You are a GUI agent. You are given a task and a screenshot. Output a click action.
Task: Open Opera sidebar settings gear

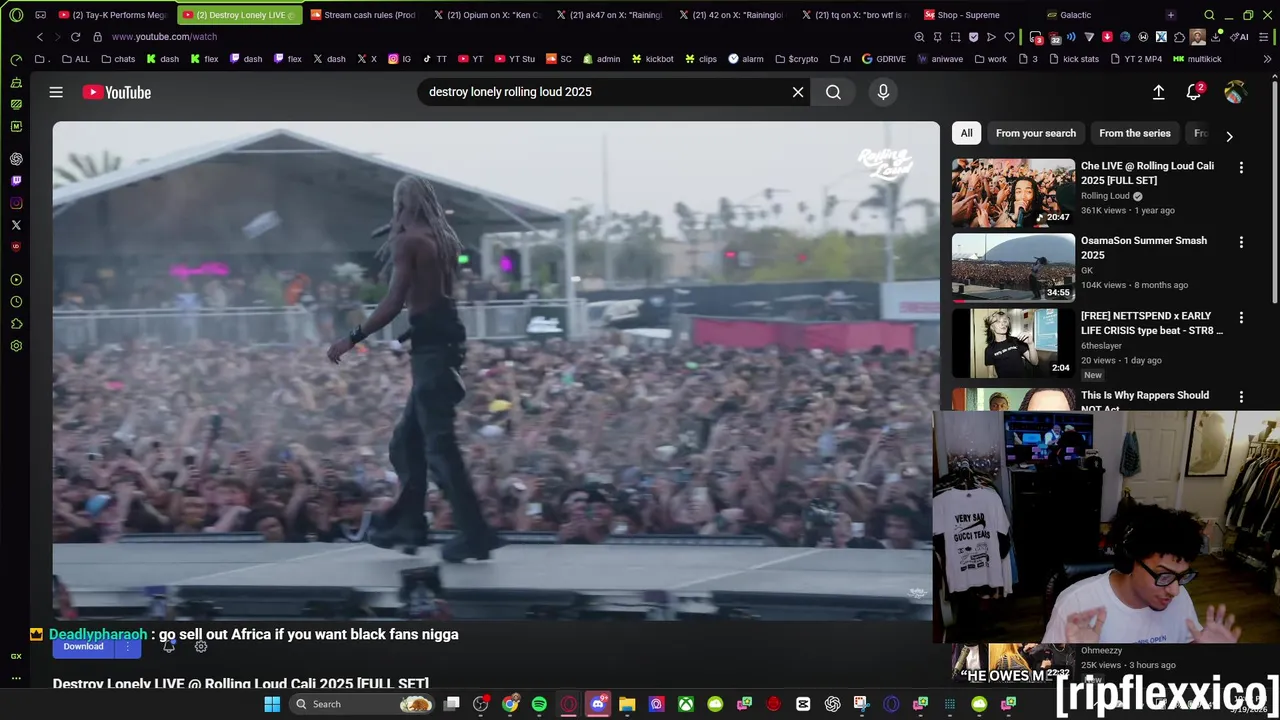[16, 346]
